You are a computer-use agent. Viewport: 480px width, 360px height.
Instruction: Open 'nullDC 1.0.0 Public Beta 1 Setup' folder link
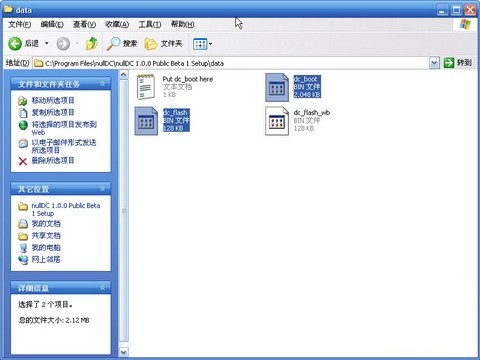pos(66,209)
